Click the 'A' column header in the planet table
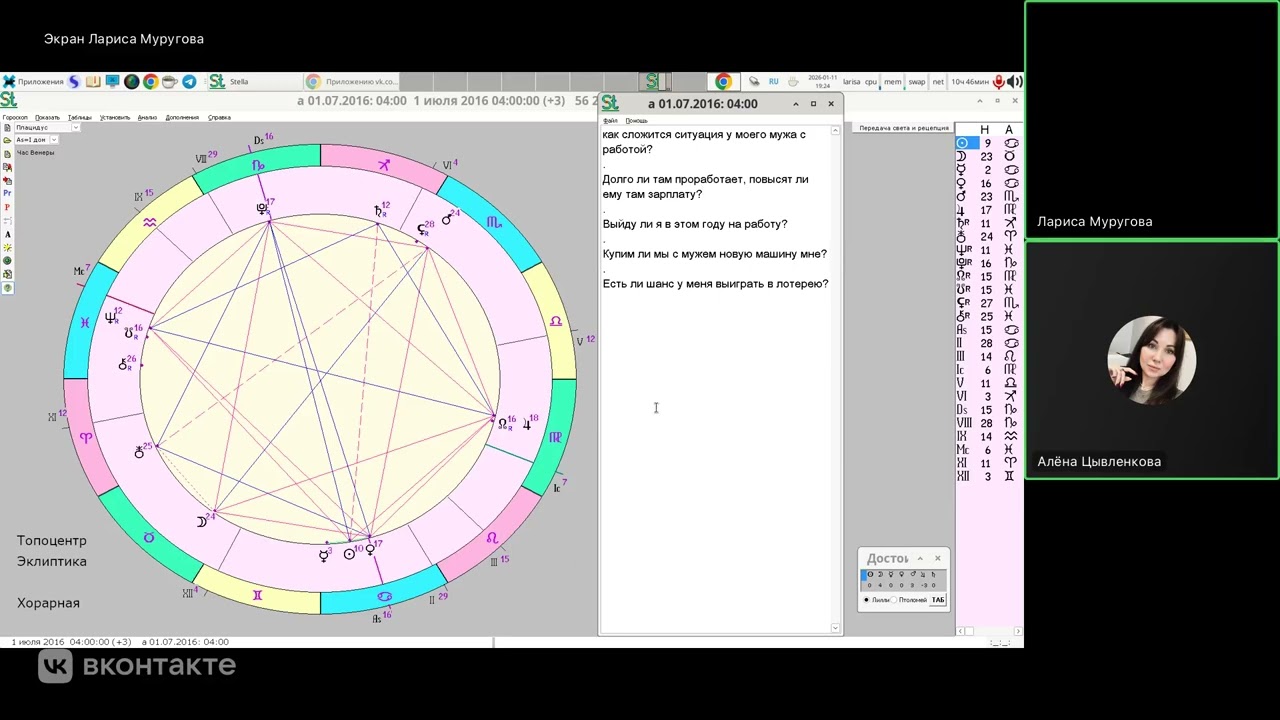Image resolution: width=1280 pixels, height=720 pixels. (1009, 130)
